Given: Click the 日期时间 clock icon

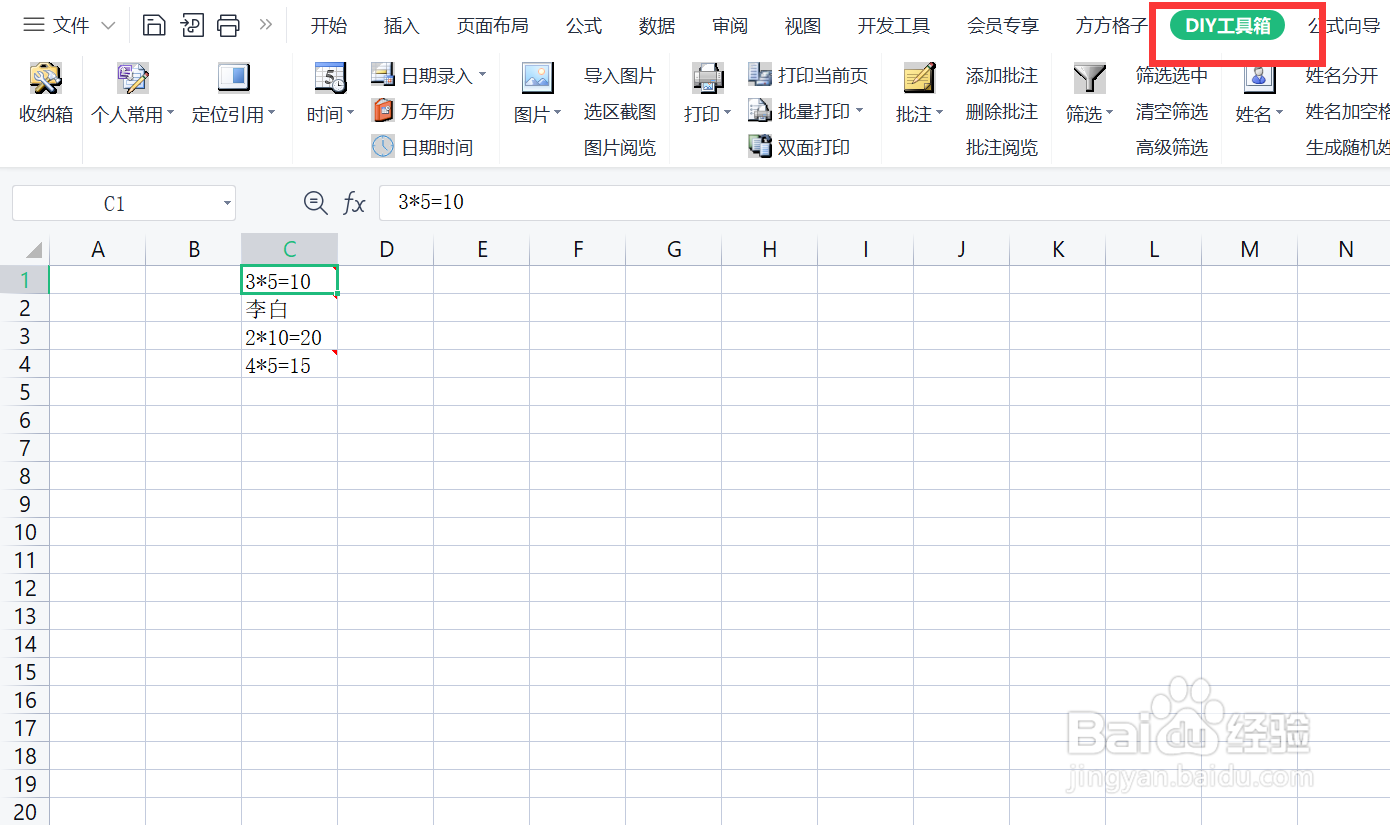Looking at the screenshot, I should pyautogui.click(x=383, y=146).
